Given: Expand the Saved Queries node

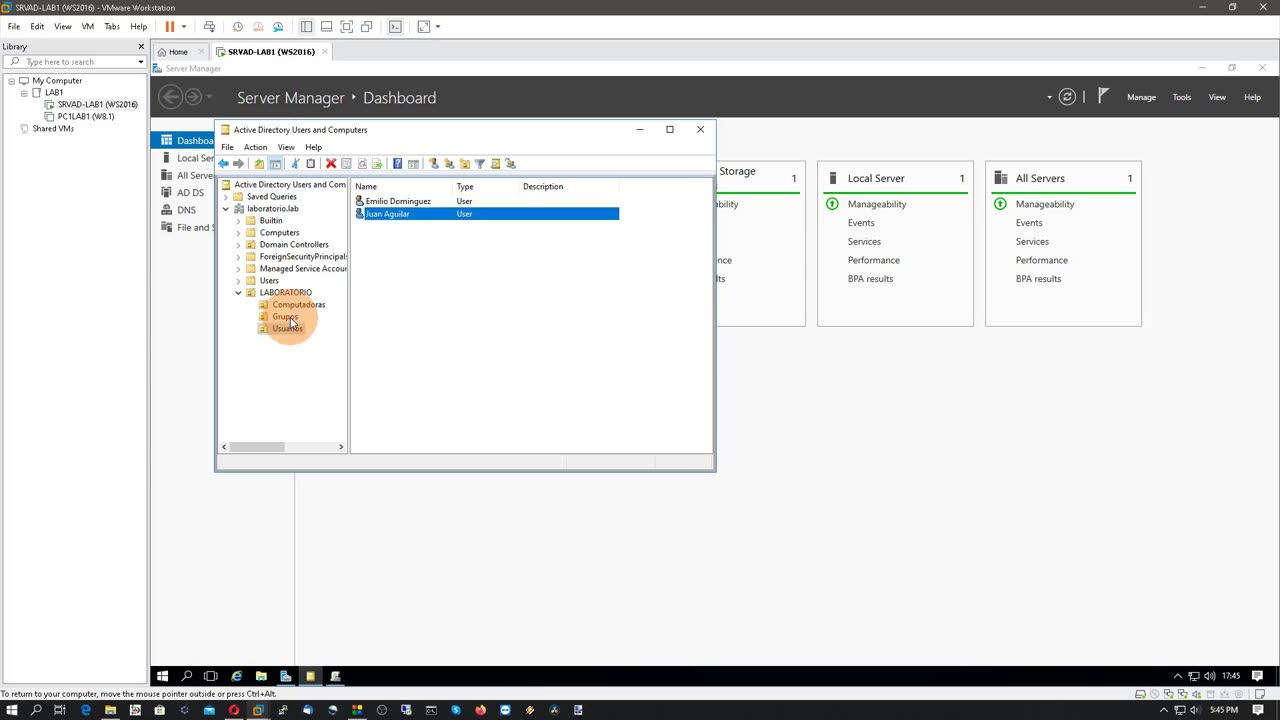Looking at the screenshot, I should click(226, 197).
